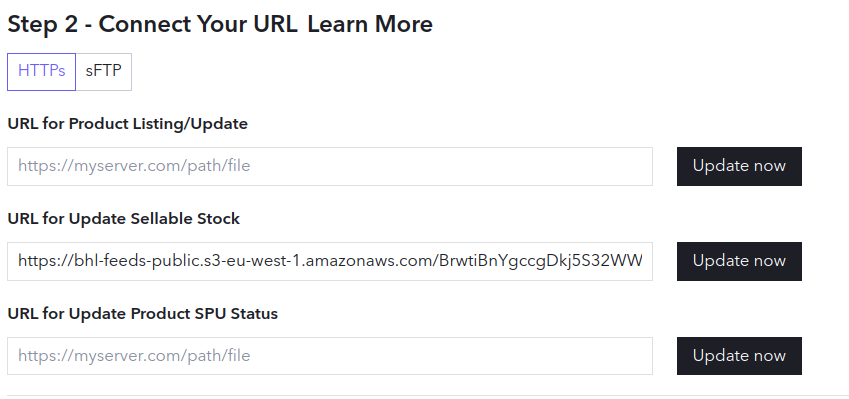Activate the purple-outlined HTTPs option
The height and width of the screenshot is (399, 849).
pyautogui.click(x=41, y=71)
